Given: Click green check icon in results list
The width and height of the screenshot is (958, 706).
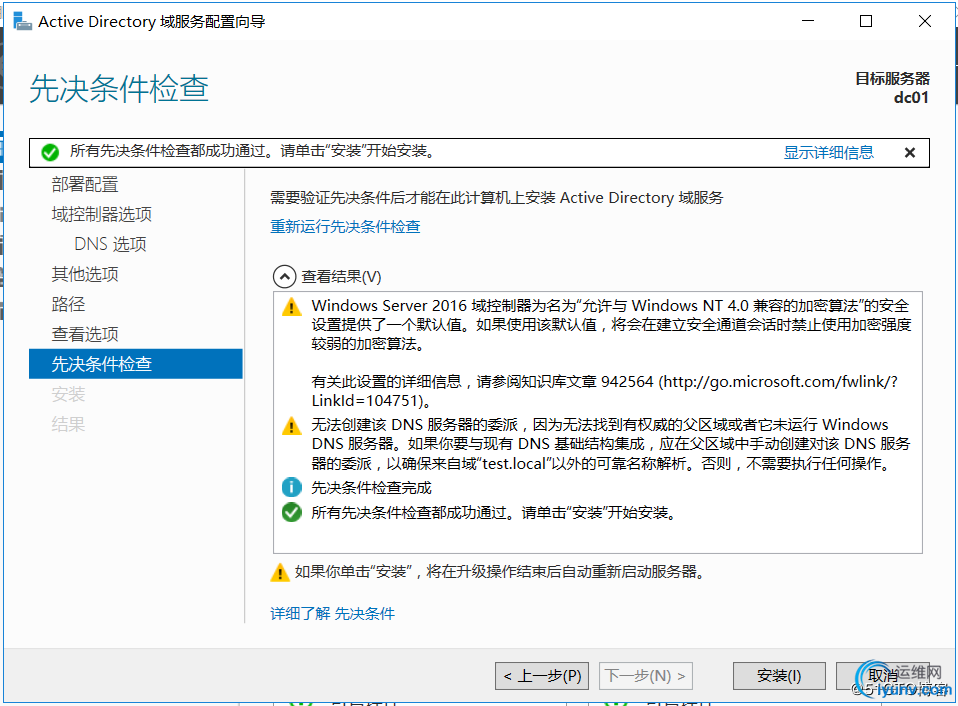Looking at the screenshot, I should (291, 512).
